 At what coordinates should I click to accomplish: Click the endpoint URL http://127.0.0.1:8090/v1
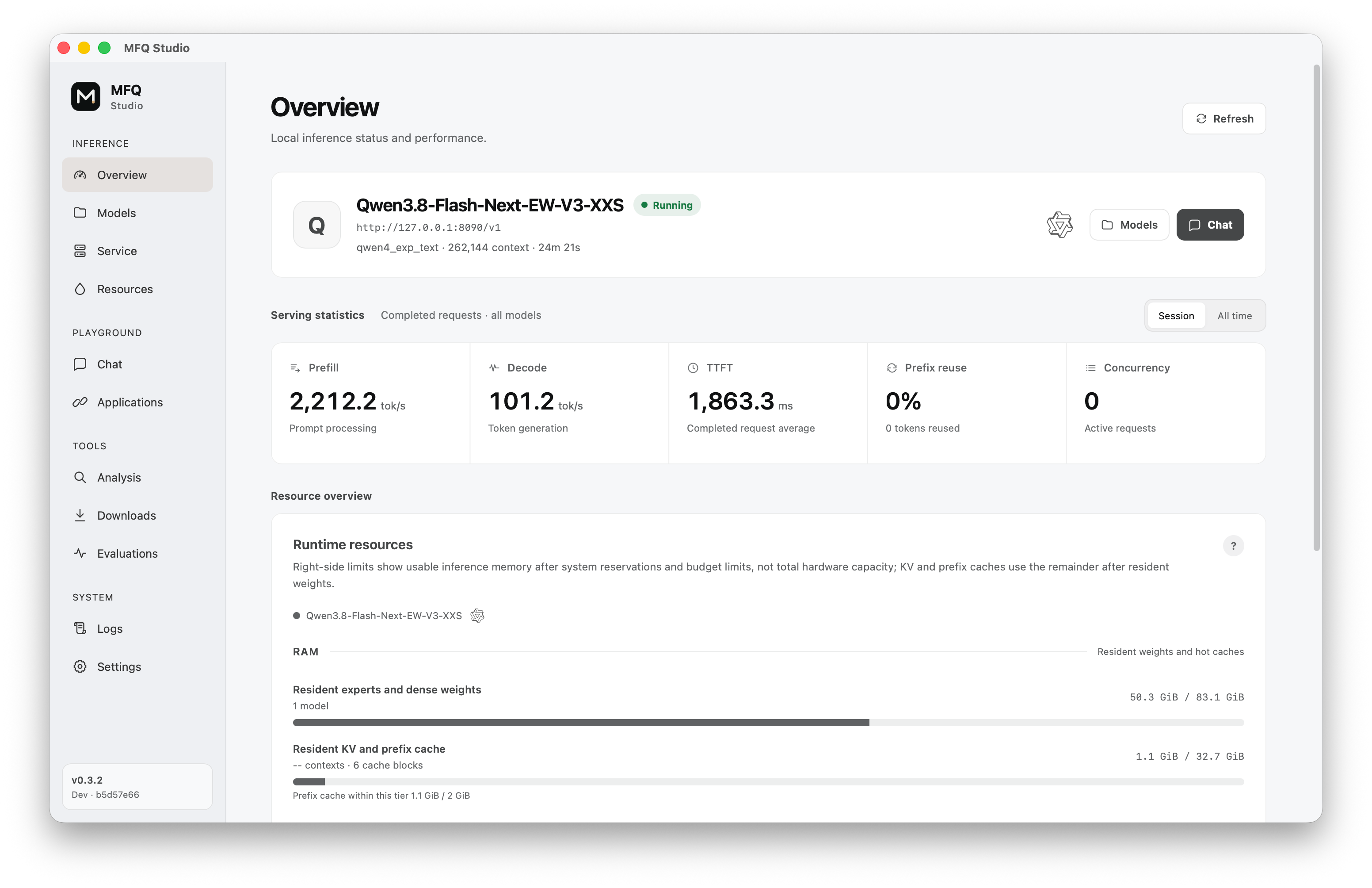coord(428,227)
